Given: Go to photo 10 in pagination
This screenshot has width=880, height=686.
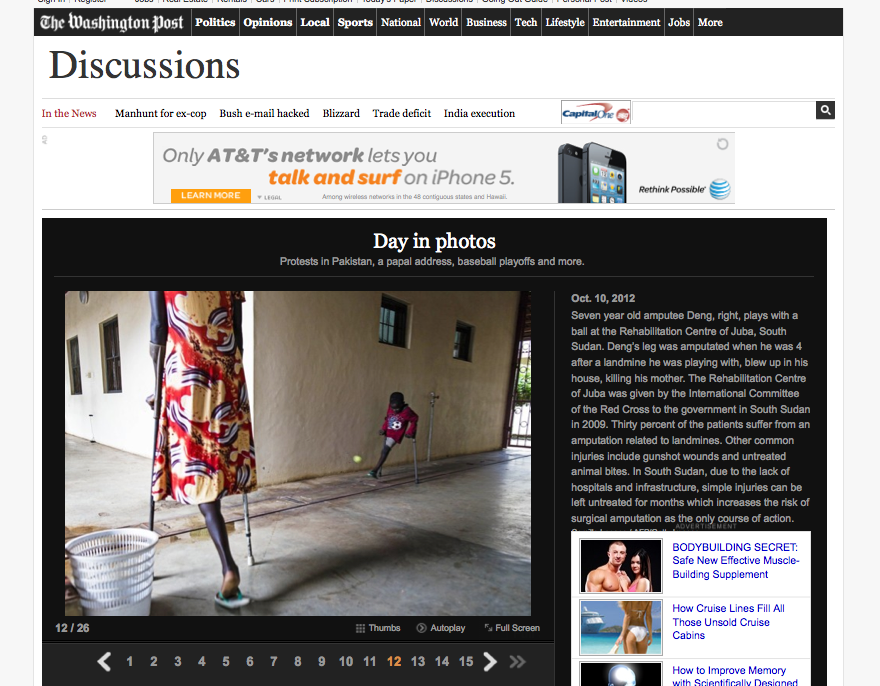Looking at the screenshot, I should pos(346,662).
